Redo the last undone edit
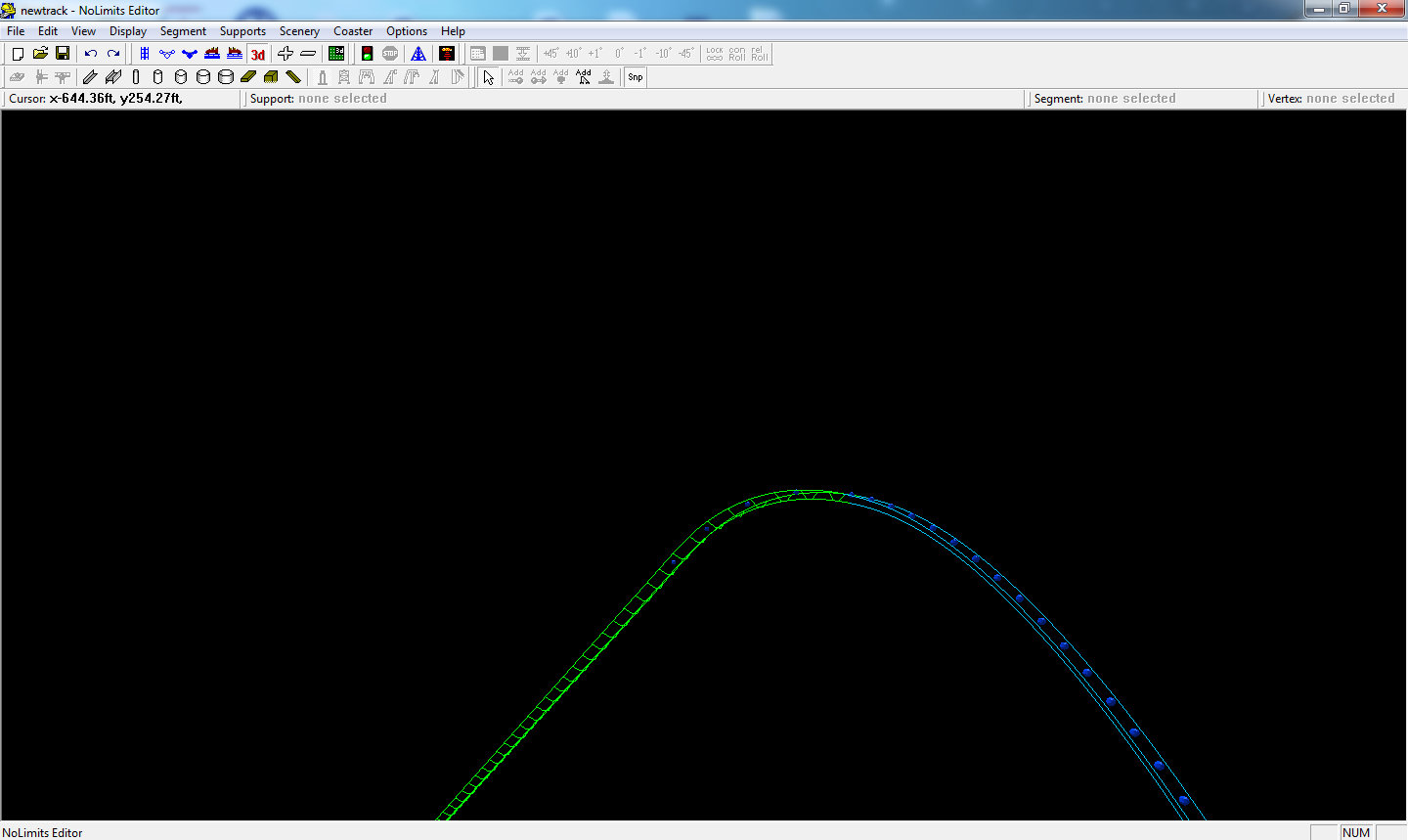The image size is (1408, 840). 113,54
